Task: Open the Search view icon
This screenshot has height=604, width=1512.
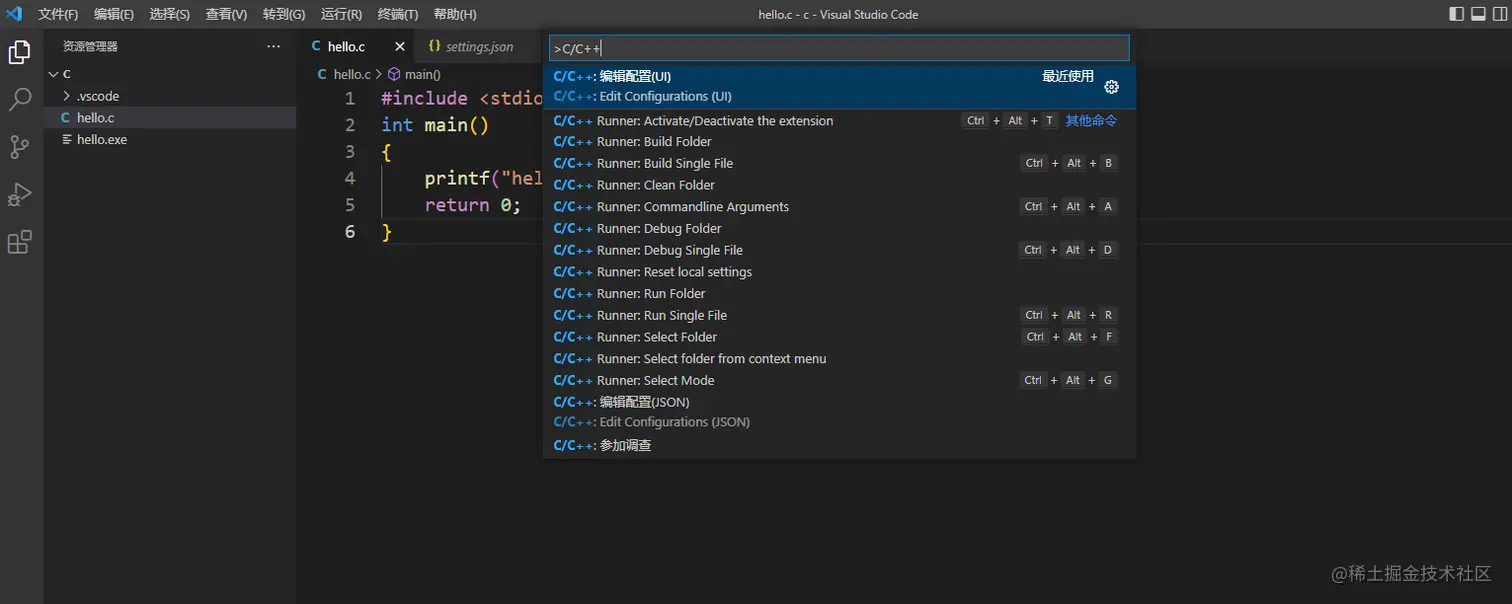Action: pyautogui.click(x=19, y=99)
